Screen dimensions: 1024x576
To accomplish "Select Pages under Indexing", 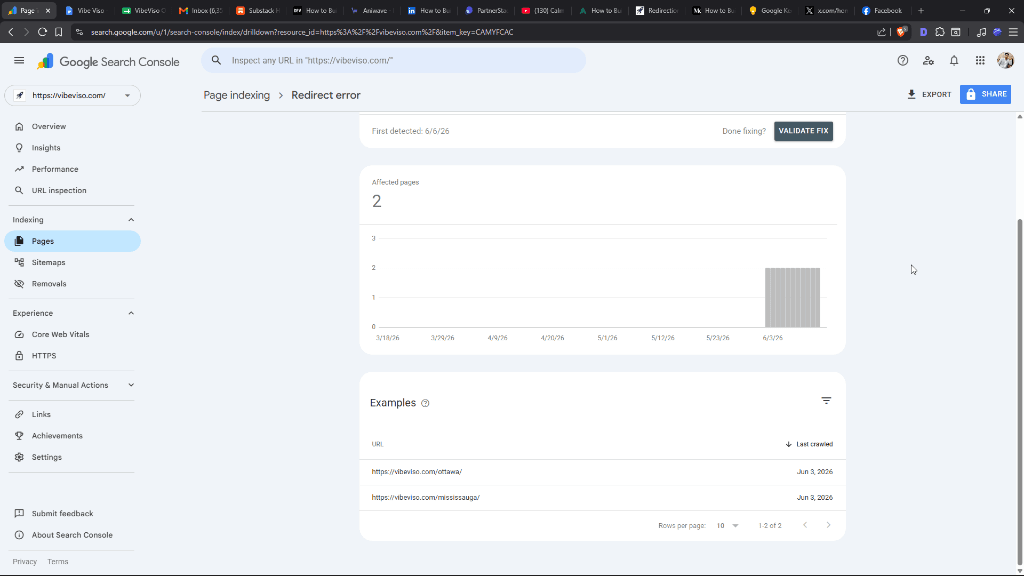I will [x=72, y=241].
